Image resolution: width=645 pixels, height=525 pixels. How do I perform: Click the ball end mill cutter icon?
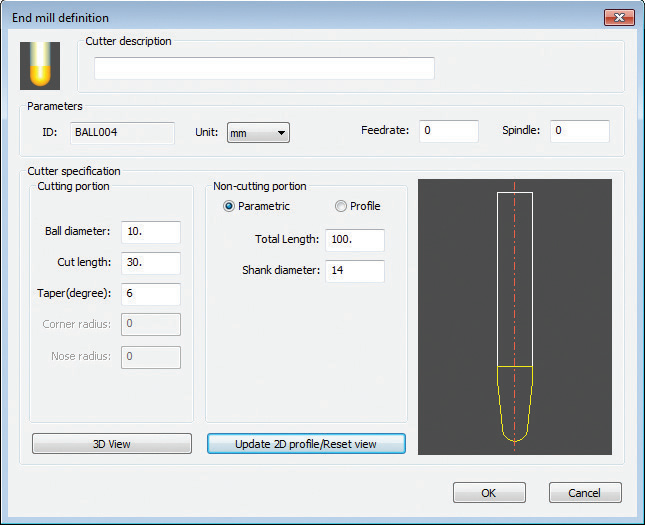coord(40,66)
